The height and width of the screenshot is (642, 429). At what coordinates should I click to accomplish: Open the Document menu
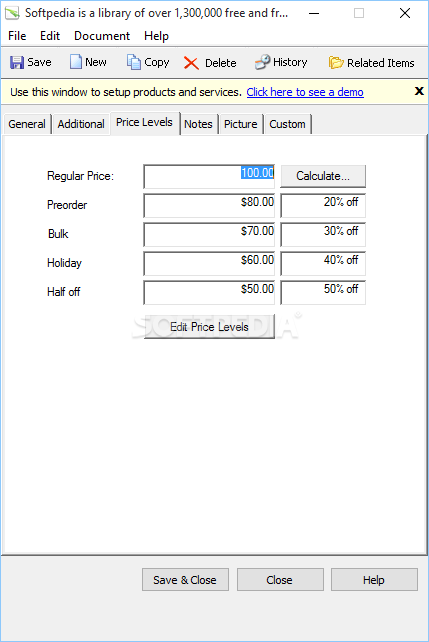(102, 36)
